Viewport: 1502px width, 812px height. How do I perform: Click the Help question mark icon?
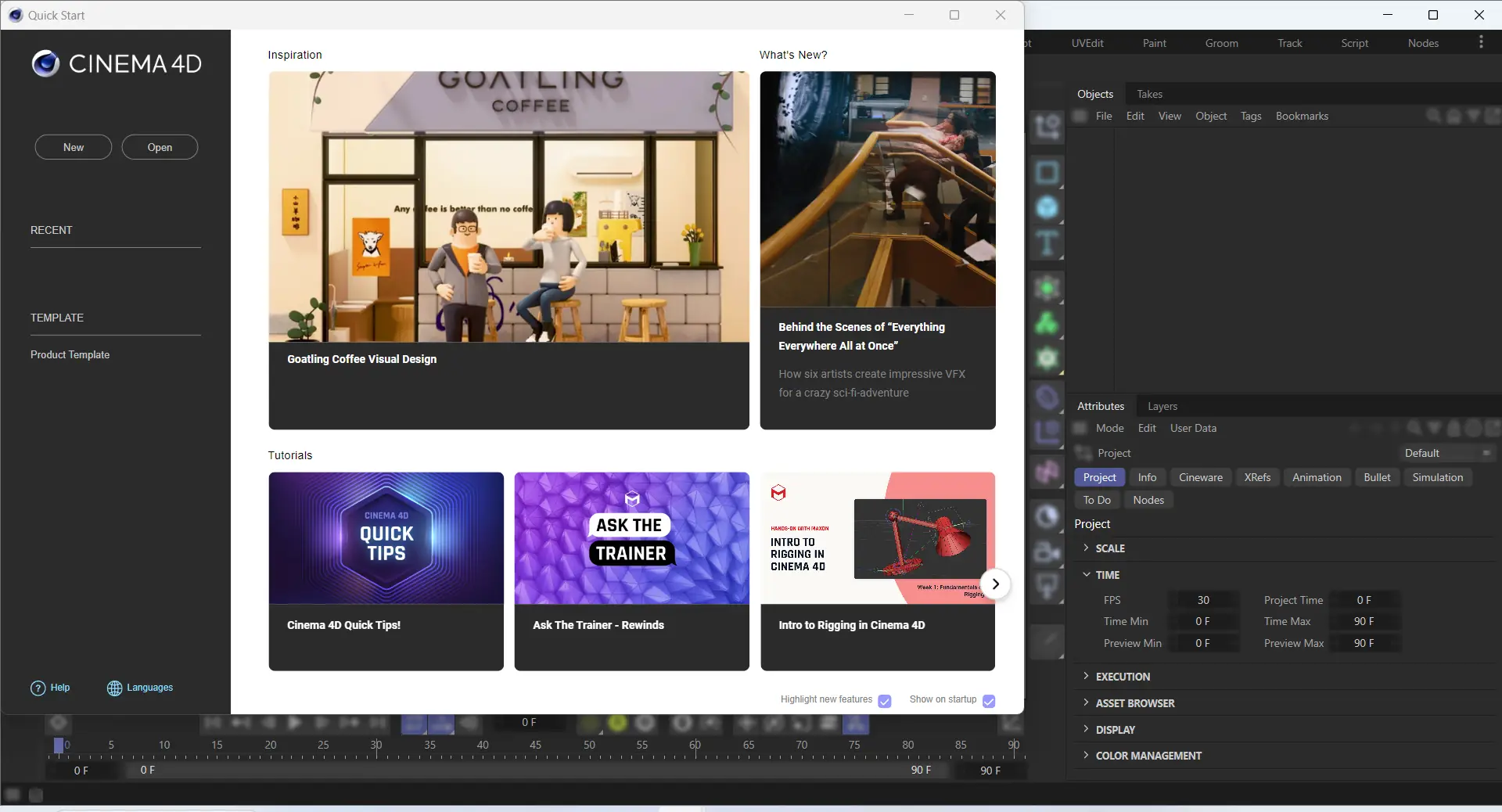38,688
